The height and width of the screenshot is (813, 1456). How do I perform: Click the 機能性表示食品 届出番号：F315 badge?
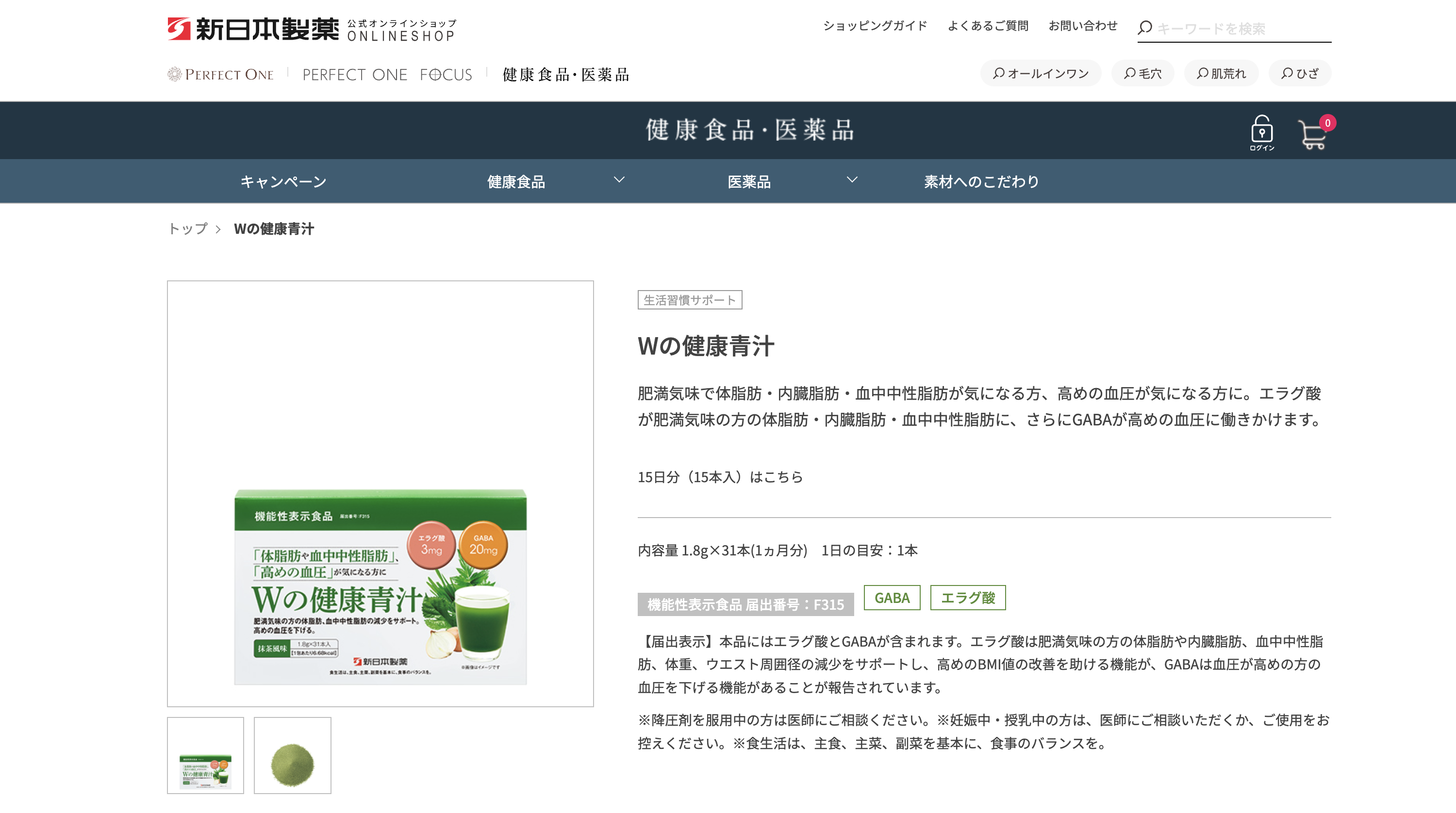coord(745,604)
